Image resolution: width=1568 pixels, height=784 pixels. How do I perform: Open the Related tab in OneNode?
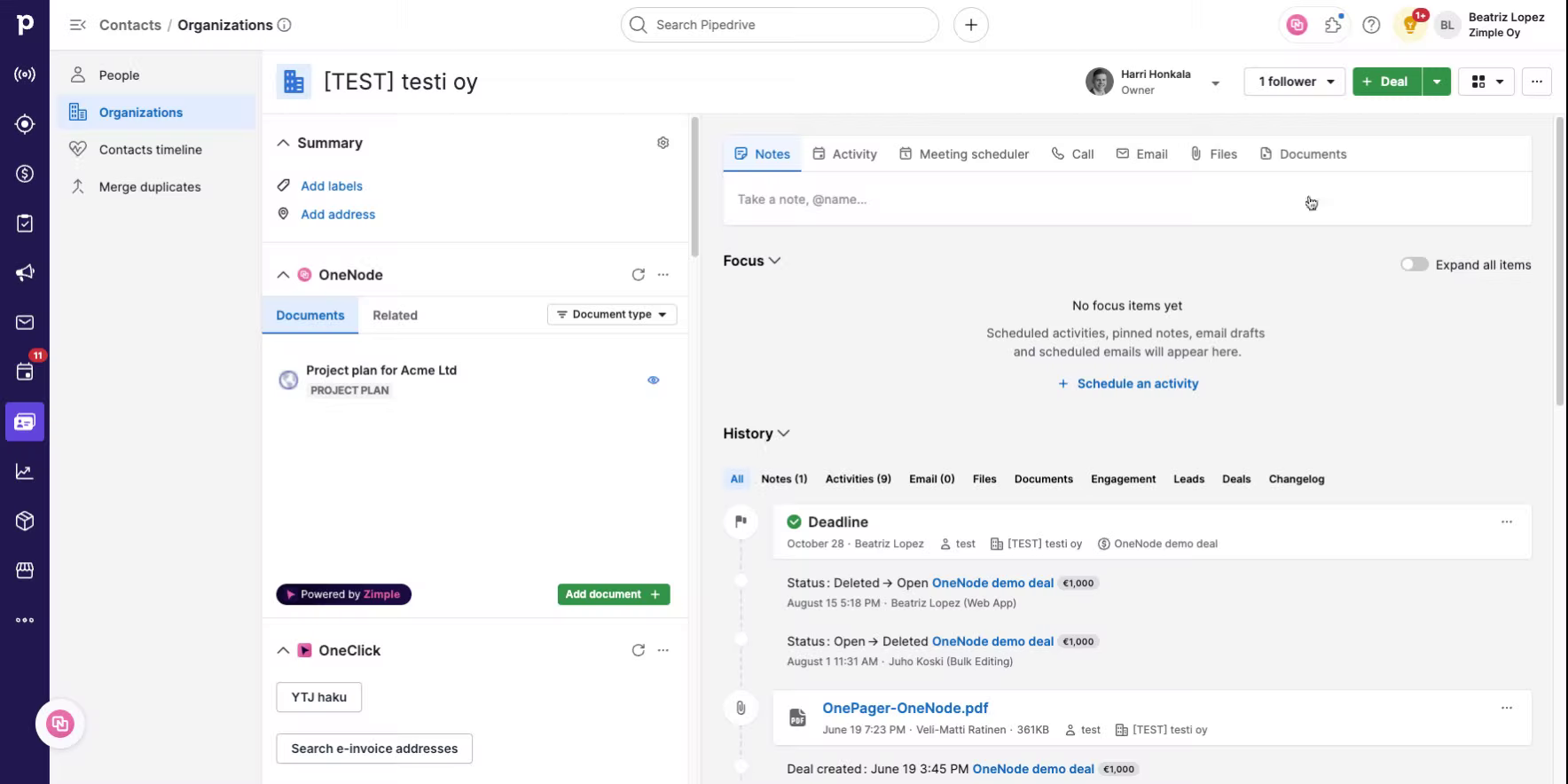tap(395, 315)
